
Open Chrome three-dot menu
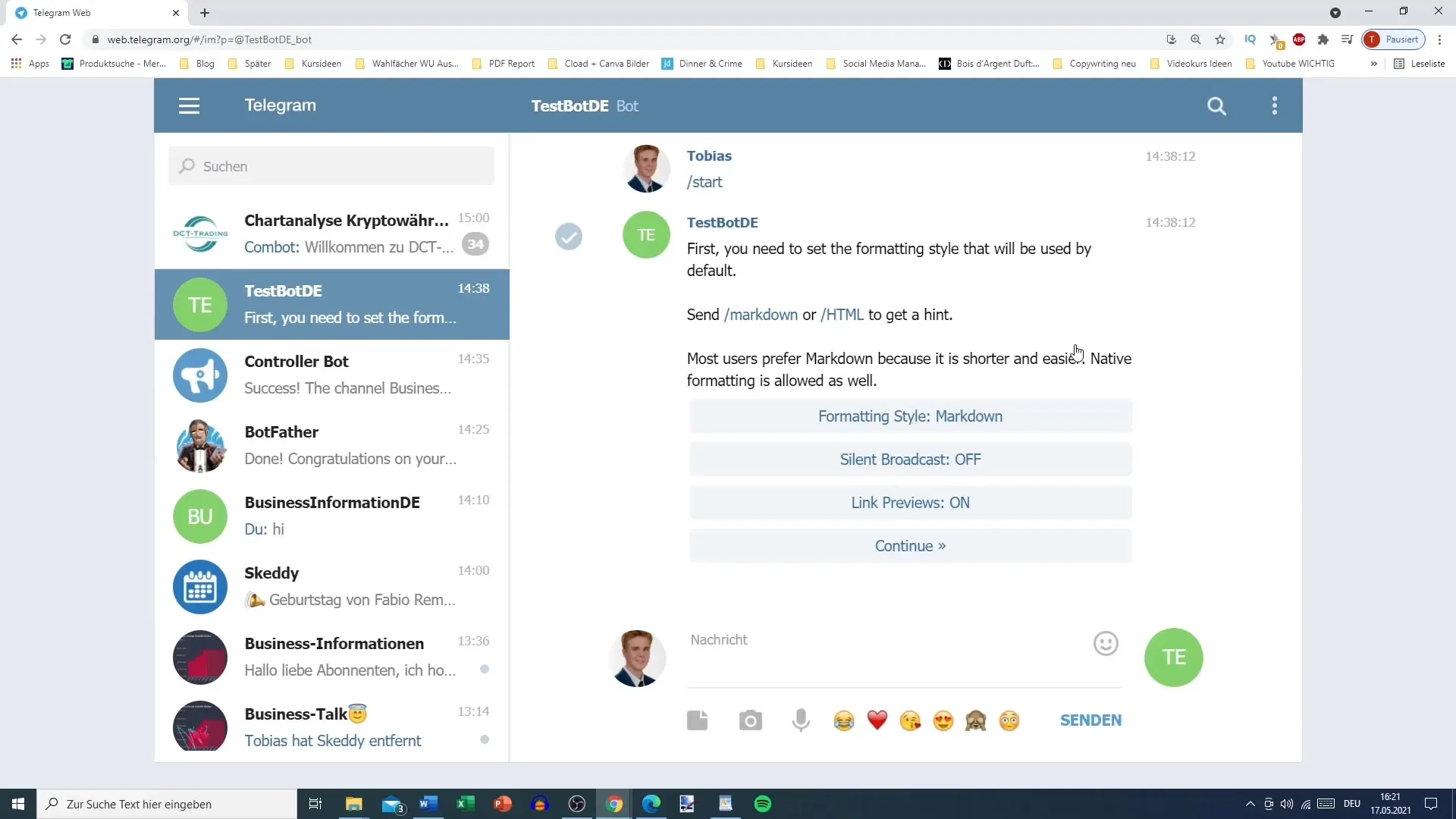click(x=1439, y=39)
